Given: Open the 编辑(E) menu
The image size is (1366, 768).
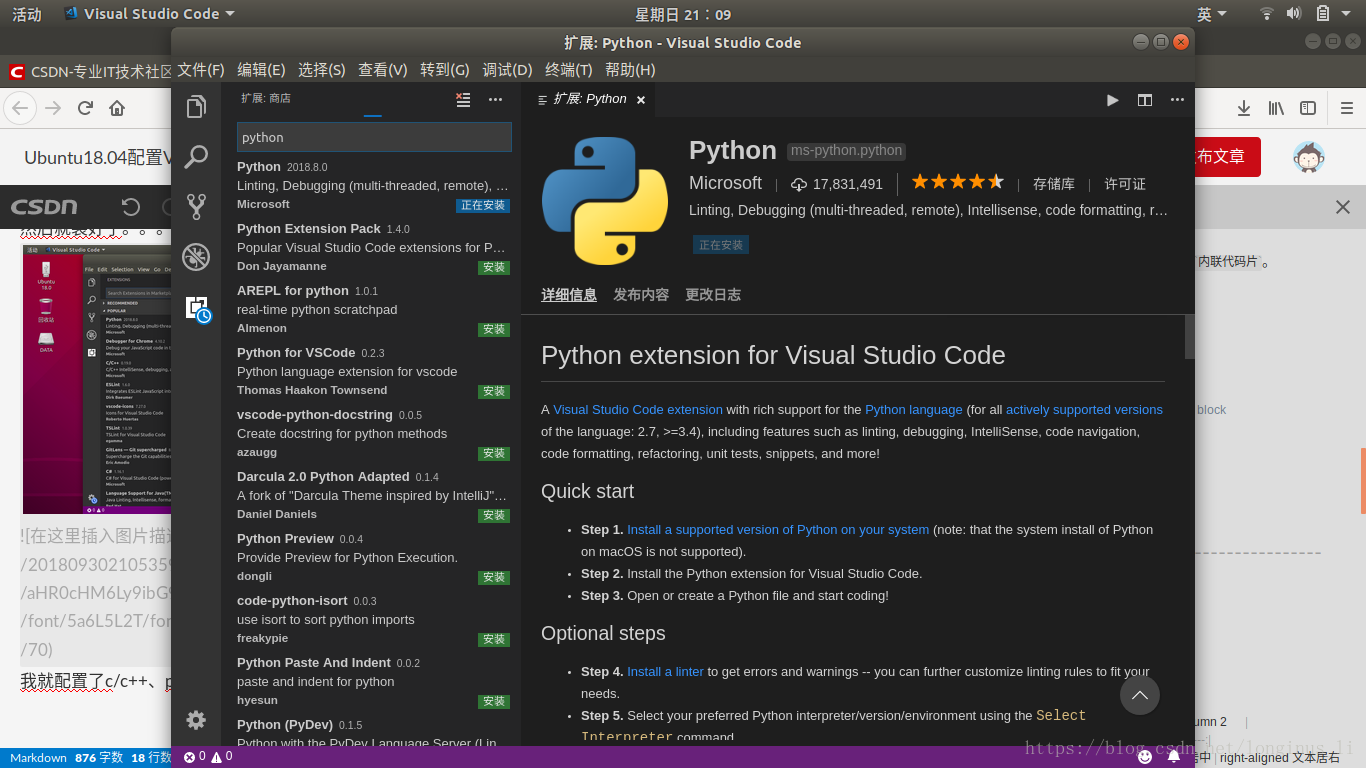Looking at the screenshot, I should point(261,70).
